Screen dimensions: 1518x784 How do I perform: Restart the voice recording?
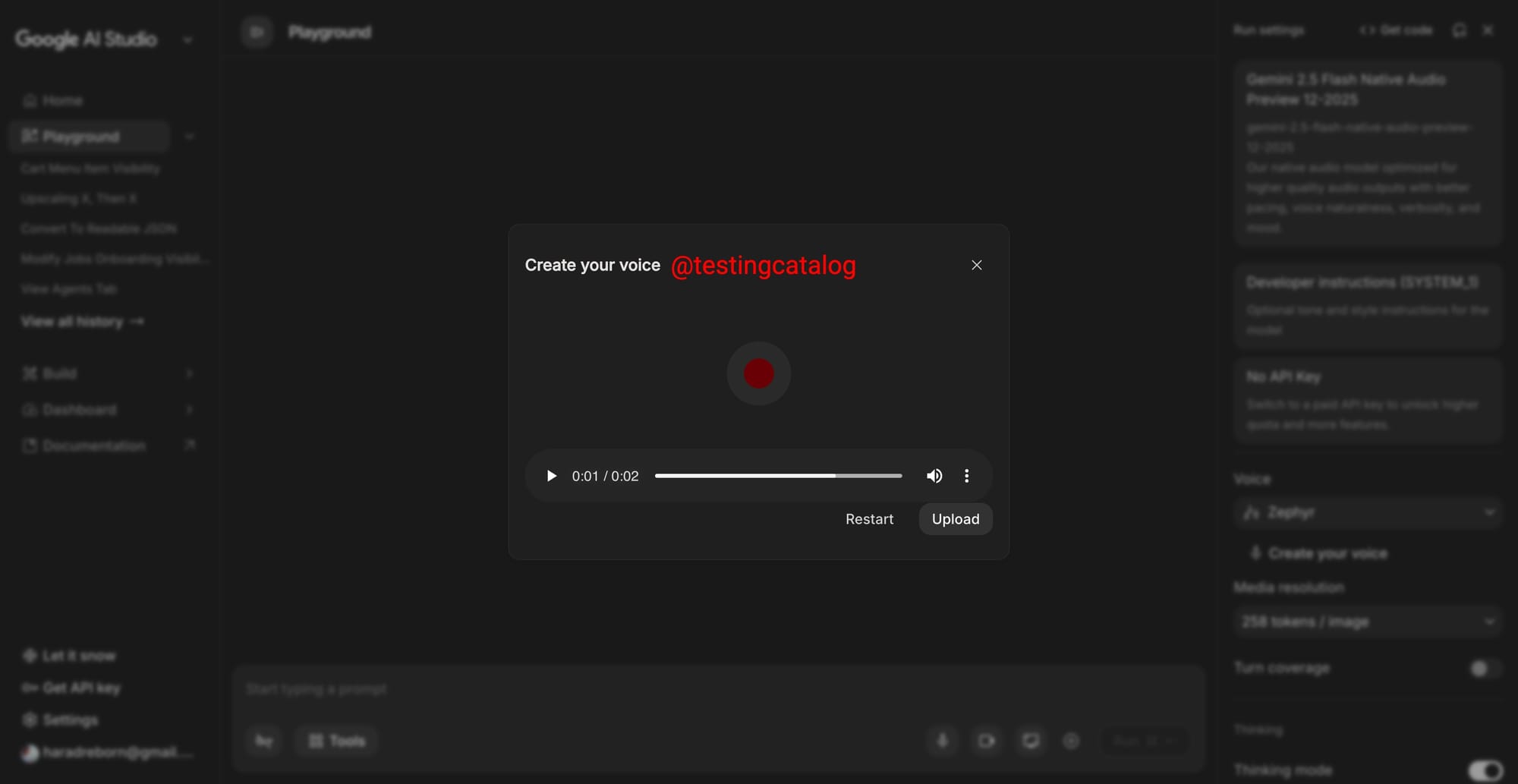point(869,518)
